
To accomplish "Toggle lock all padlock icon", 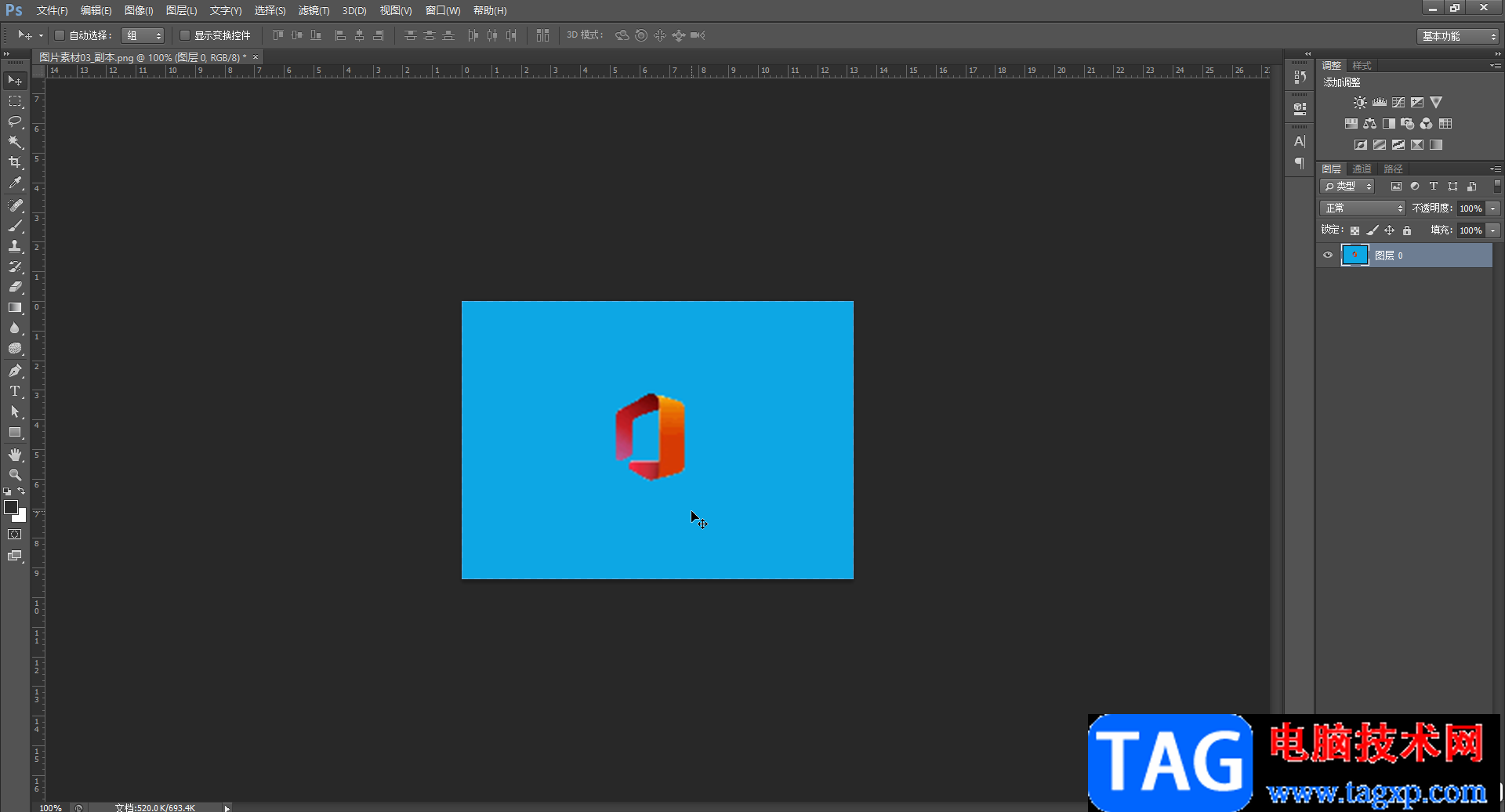I will [x=1407, y=230].
